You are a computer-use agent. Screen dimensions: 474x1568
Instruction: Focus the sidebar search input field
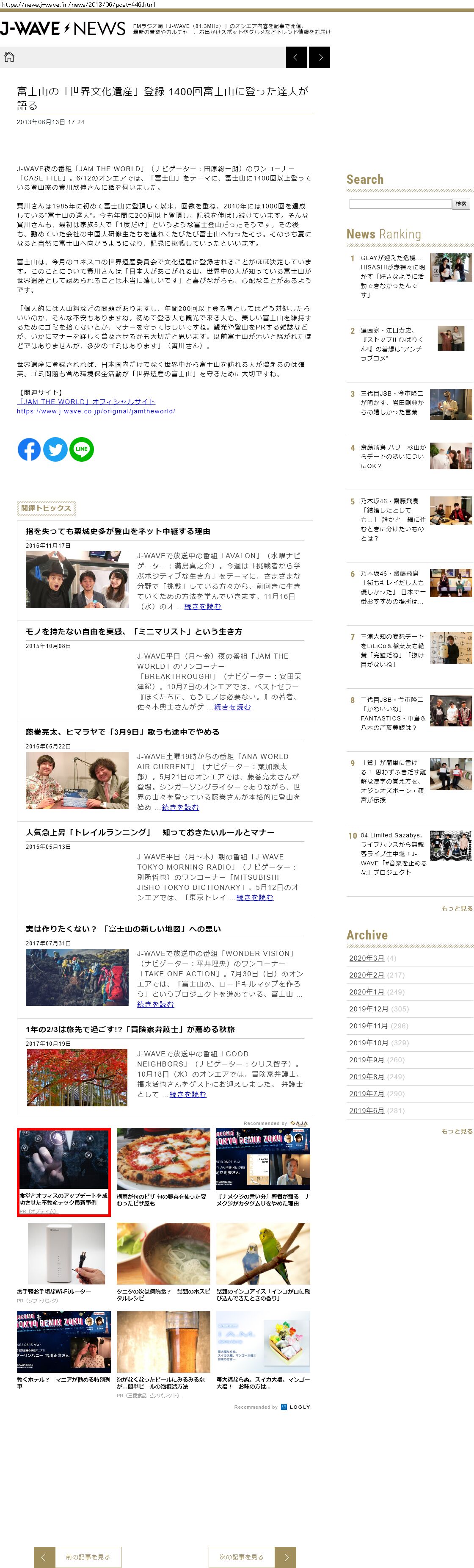[400, 204]
